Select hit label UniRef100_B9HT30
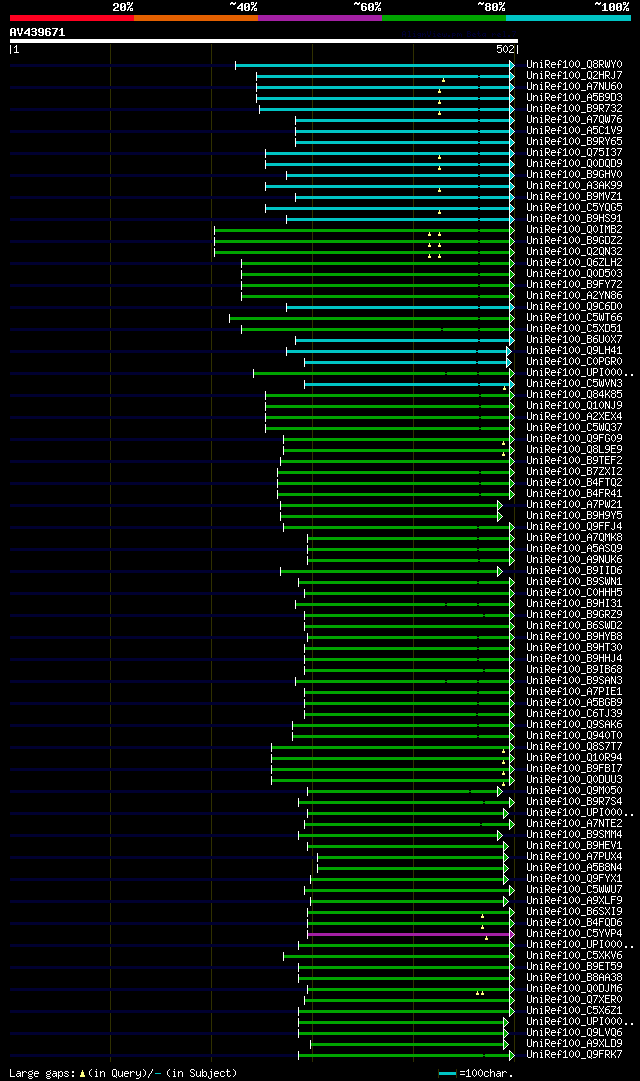Screen dimensions: 640x1081 click(x=574, y=648)
